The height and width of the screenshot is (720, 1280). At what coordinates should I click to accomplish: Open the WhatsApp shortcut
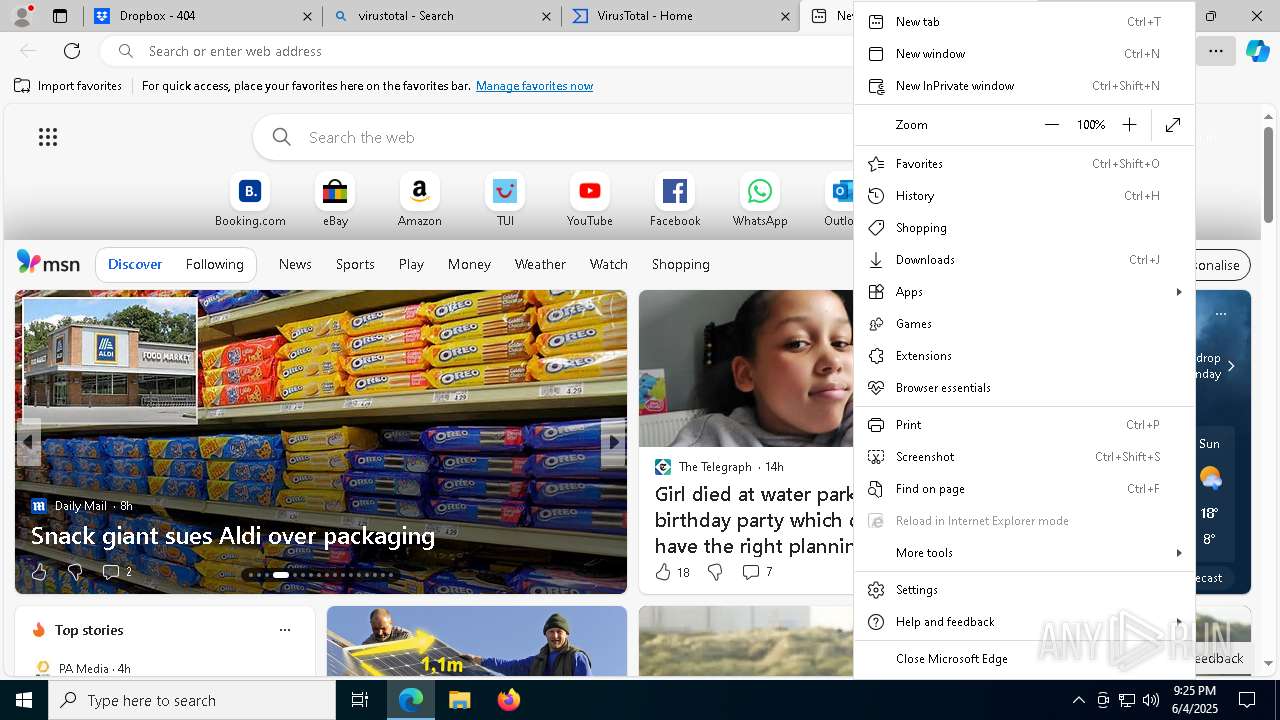click(x=760, y=201)
